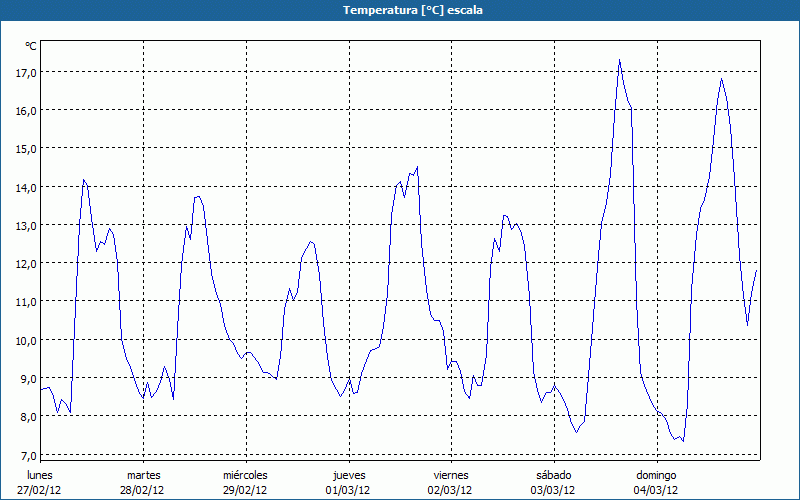This screenshot has height=500, width=800.
Task: Click the "Temperatura [°C] escala" chart title
Action: pos(400,10)
